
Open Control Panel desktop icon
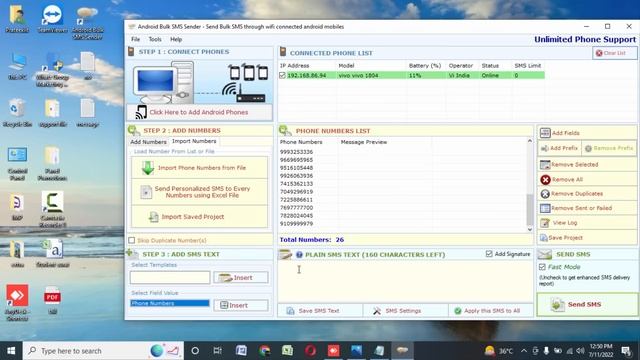pos(17,163)
